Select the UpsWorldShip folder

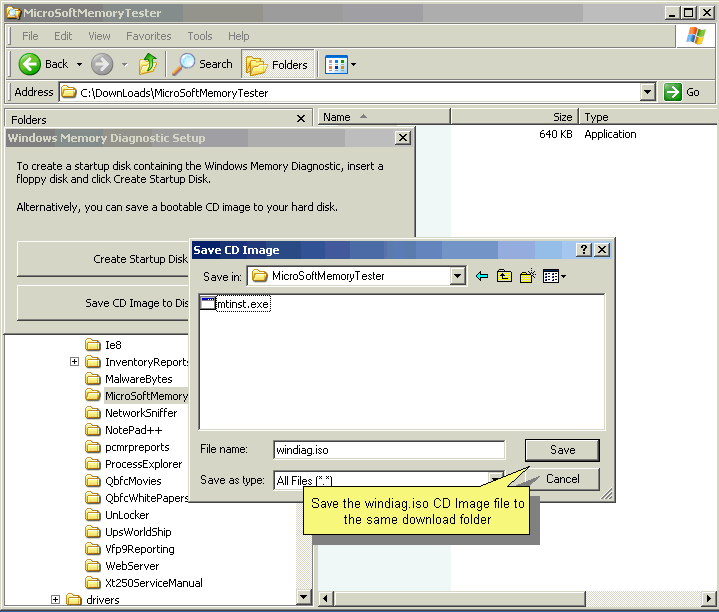(x=128, y=532)
